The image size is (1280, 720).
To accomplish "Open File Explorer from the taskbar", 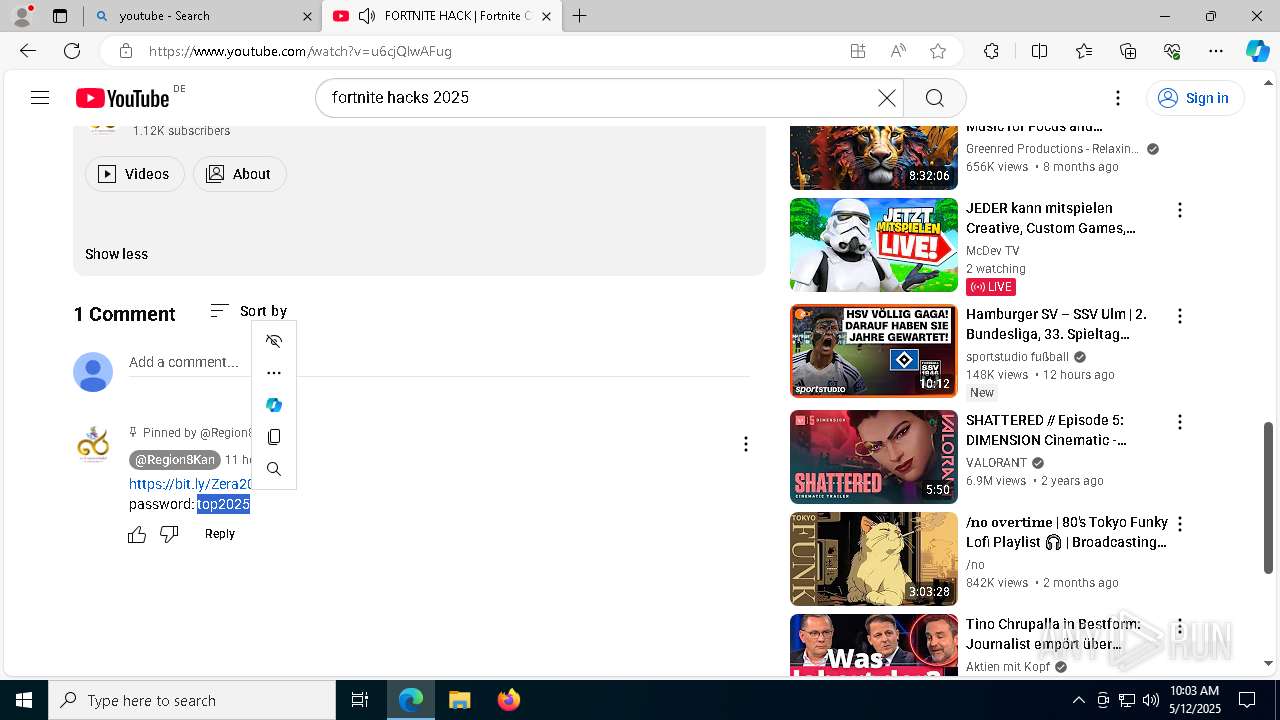I will [459, 700].
